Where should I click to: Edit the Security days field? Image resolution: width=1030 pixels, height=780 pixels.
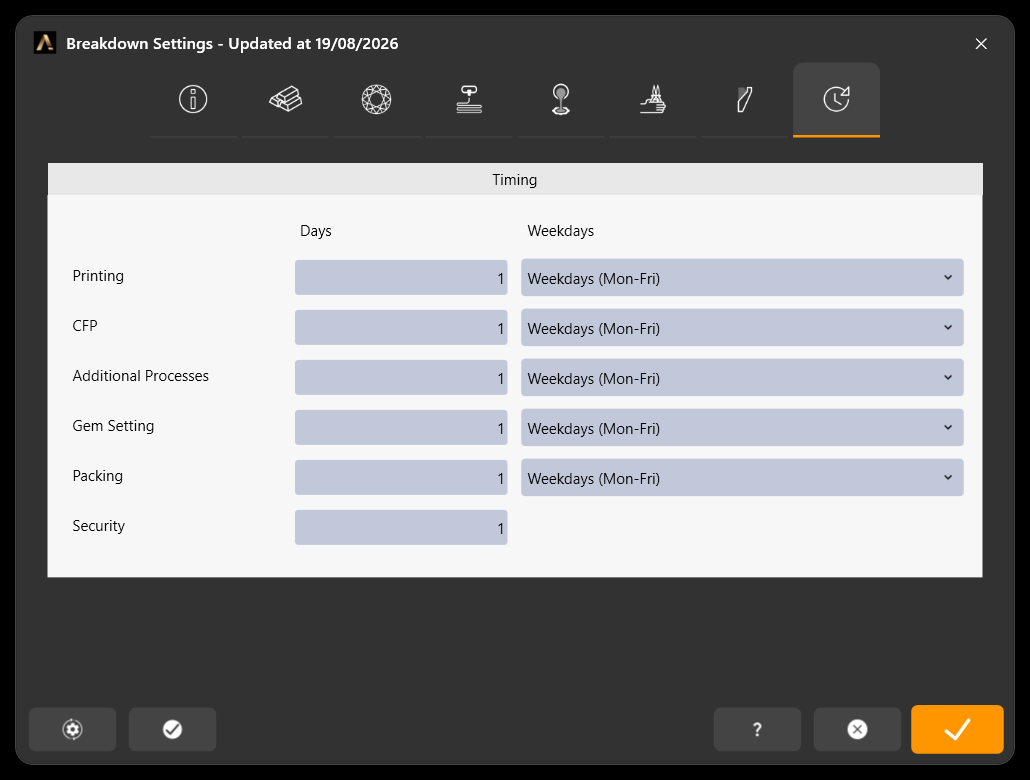point(401,528)
